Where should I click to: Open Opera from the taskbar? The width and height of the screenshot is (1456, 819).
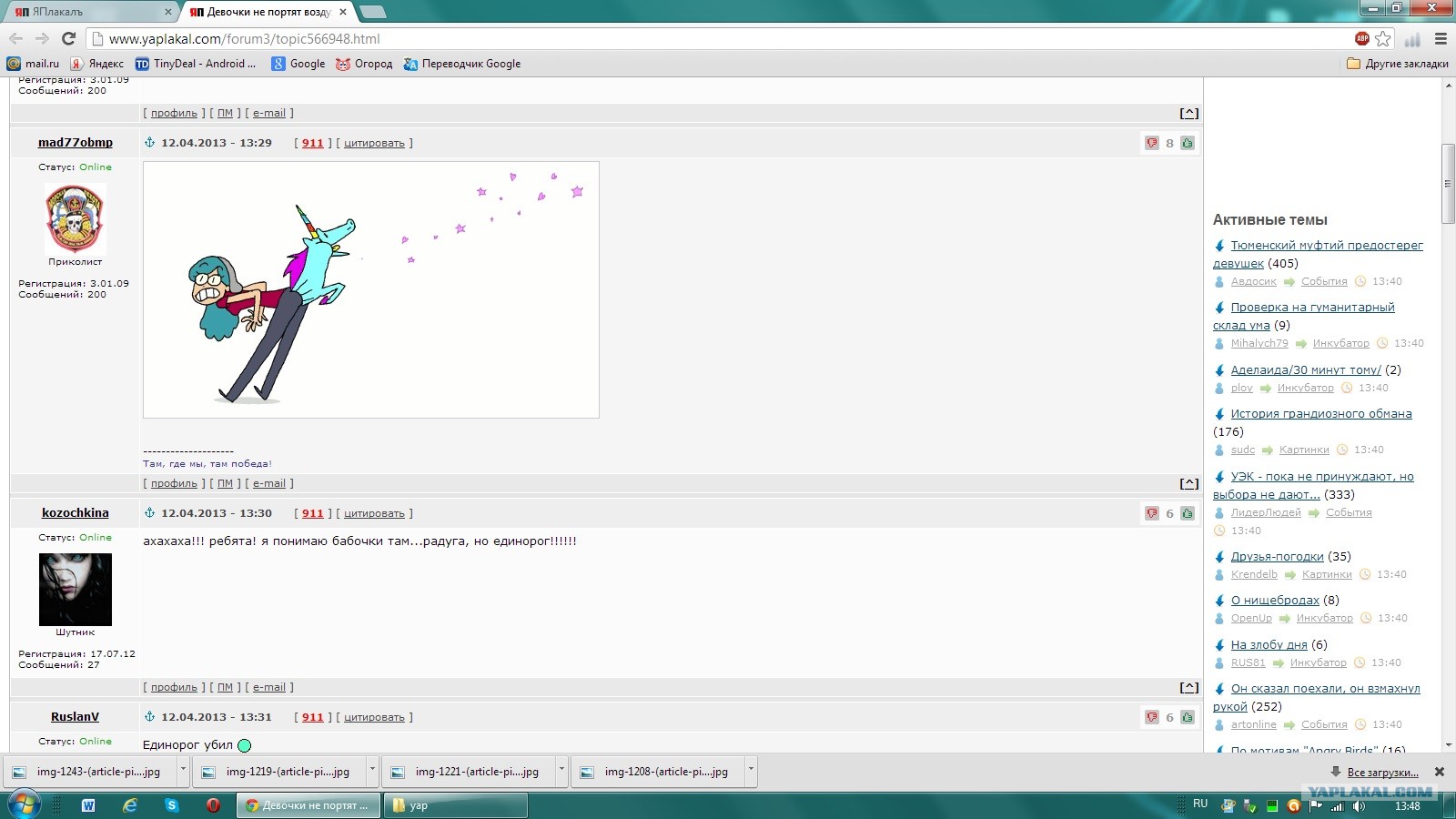[214, 805]
